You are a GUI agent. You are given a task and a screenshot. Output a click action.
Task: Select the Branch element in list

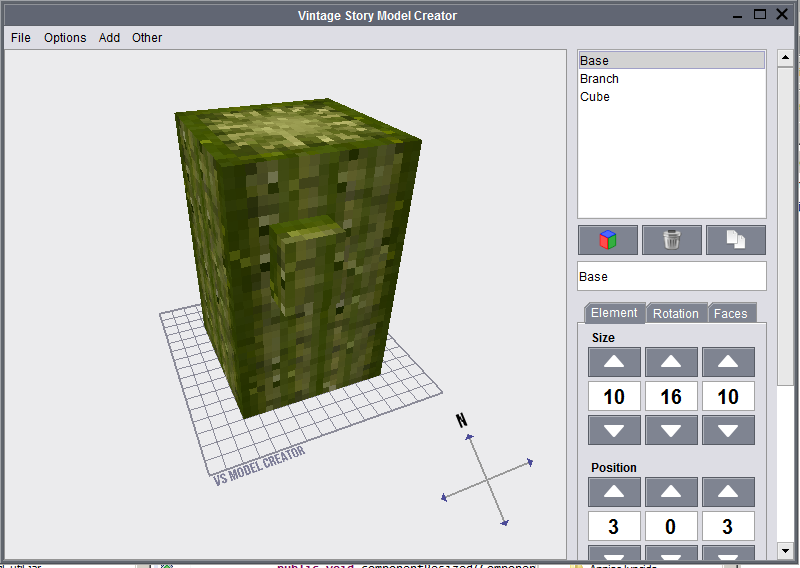click(x=599, y=79)
